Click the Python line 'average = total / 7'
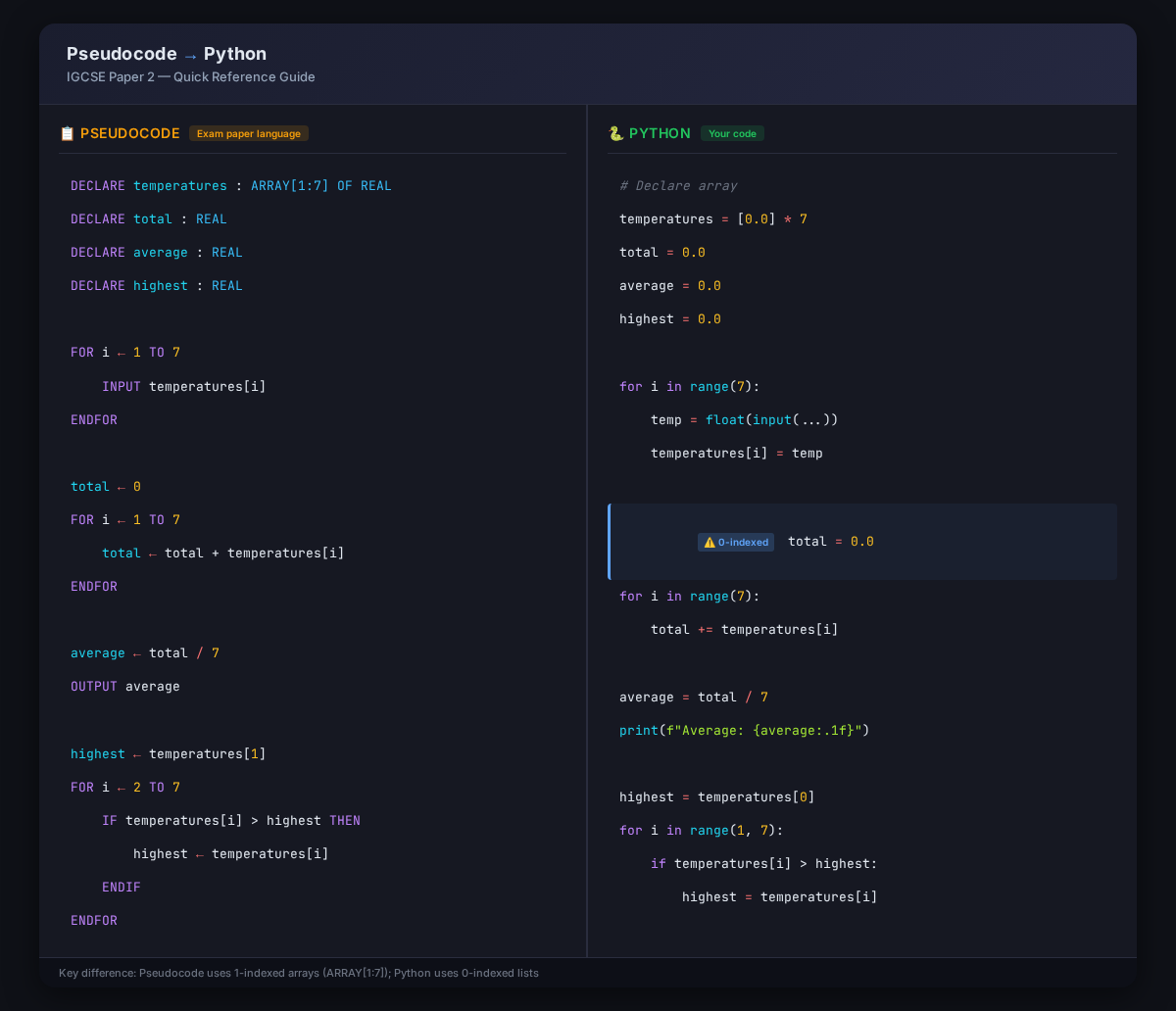This screenshot has width=1176, height=1011. pos(694,698)
